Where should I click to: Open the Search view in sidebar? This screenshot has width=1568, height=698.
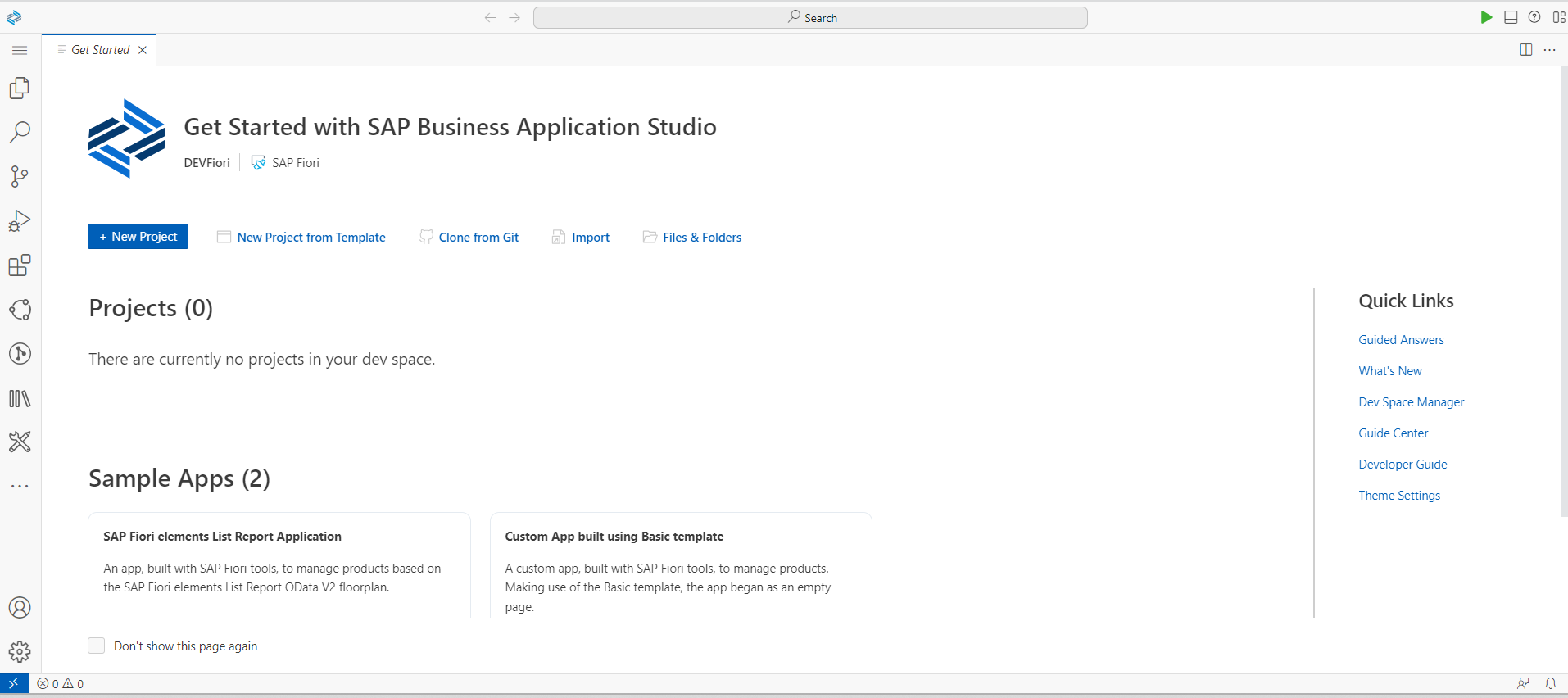pyautogui.click(x=20, y=132)
